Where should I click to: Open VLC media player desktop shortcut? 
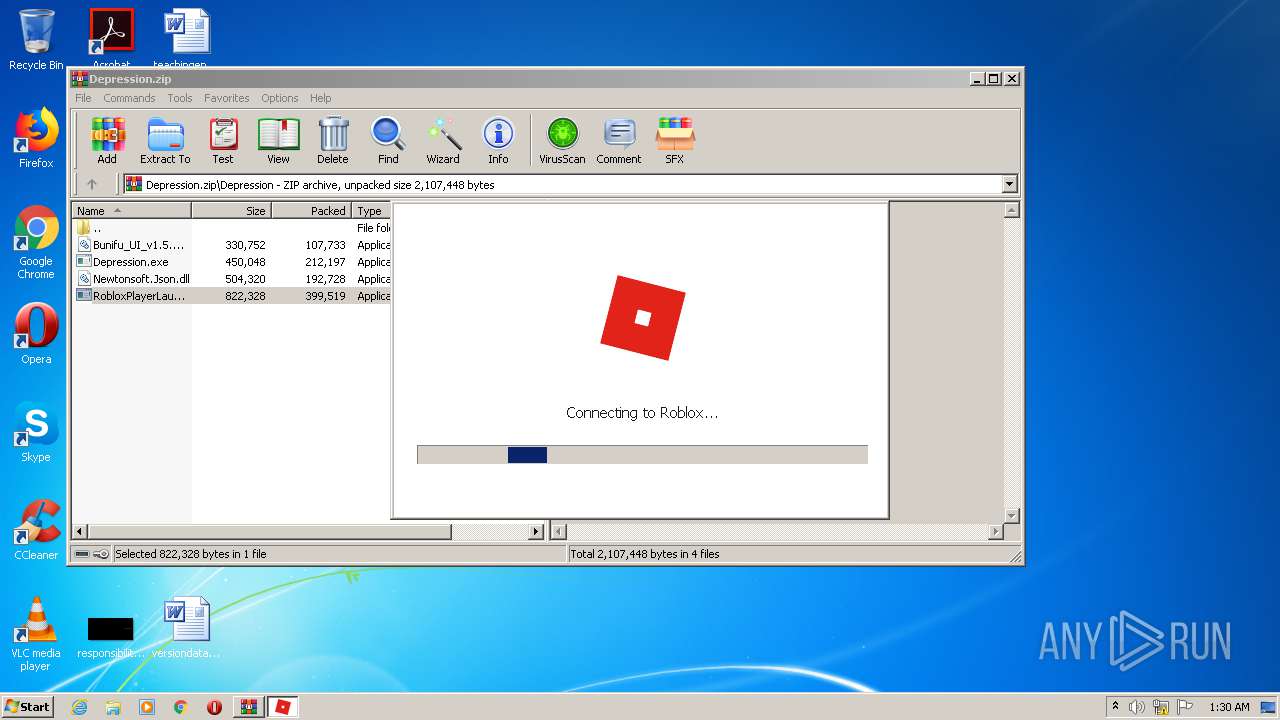pyautogui.click(x=36, y=634)
